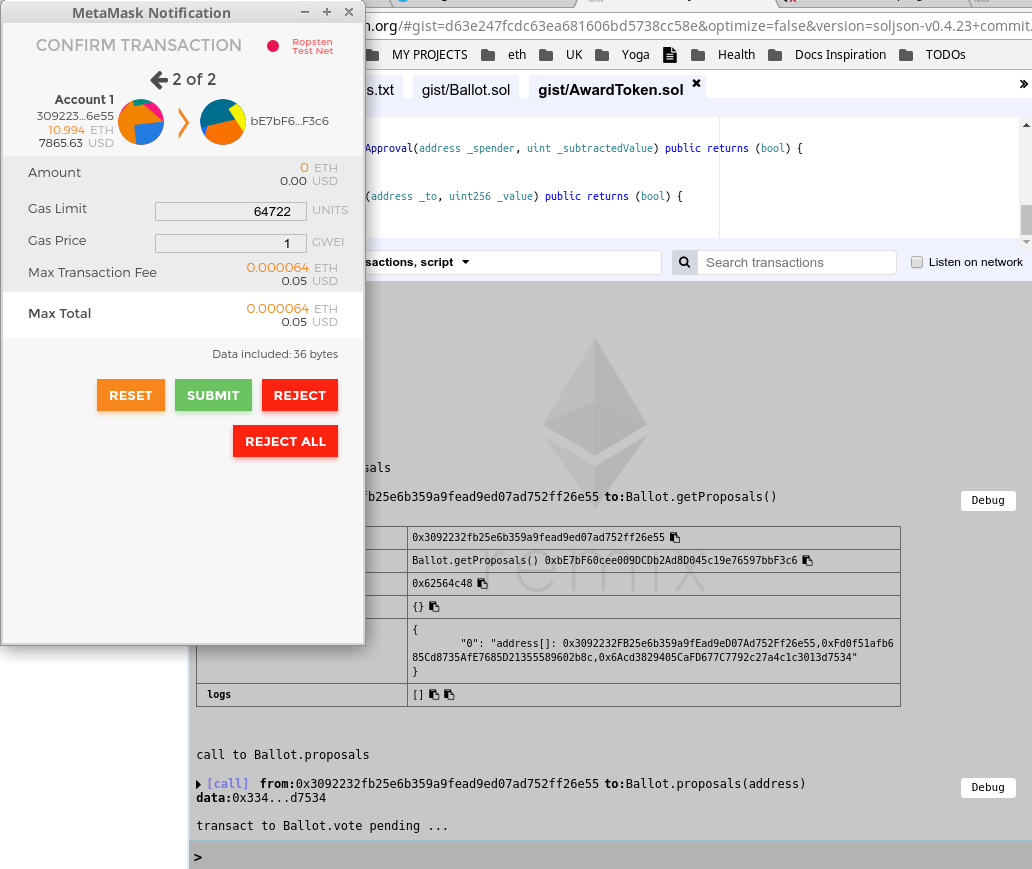This screenshot has width=1032, height=869.
Task: Close the MetaMask Notification window
Action: [349, 12]
